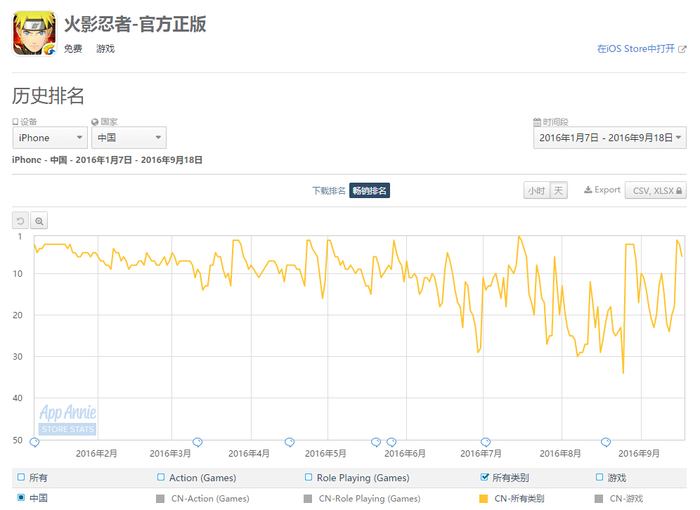Click the Export download icon
Screen dimensions: 700x510
(x=588, y=190)
